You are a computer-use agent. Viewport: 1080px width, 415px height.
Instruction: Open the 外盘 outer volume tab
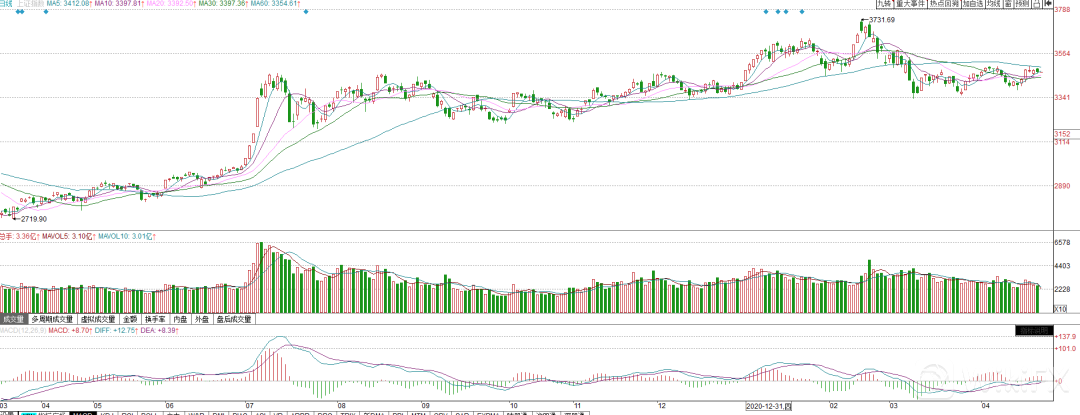pos(202,320)
